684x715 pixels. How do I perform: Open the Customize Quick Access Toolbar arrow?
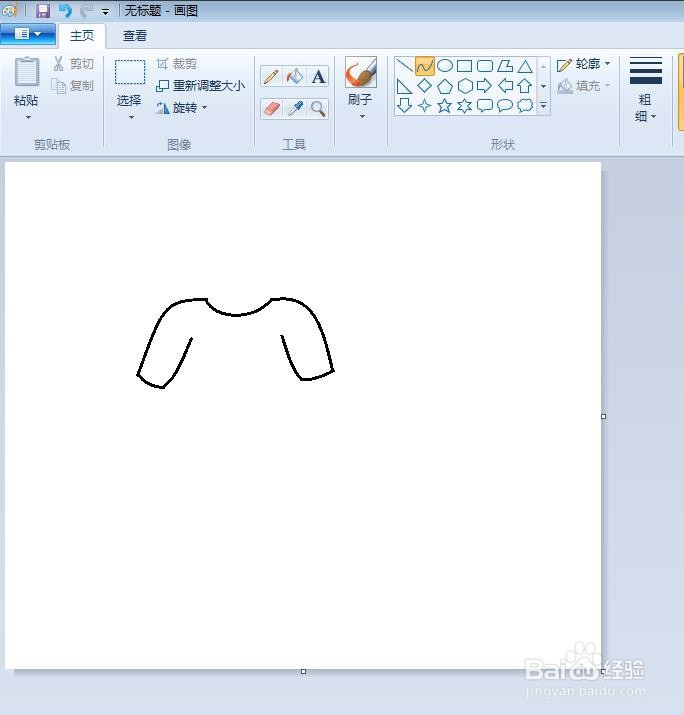105,12
